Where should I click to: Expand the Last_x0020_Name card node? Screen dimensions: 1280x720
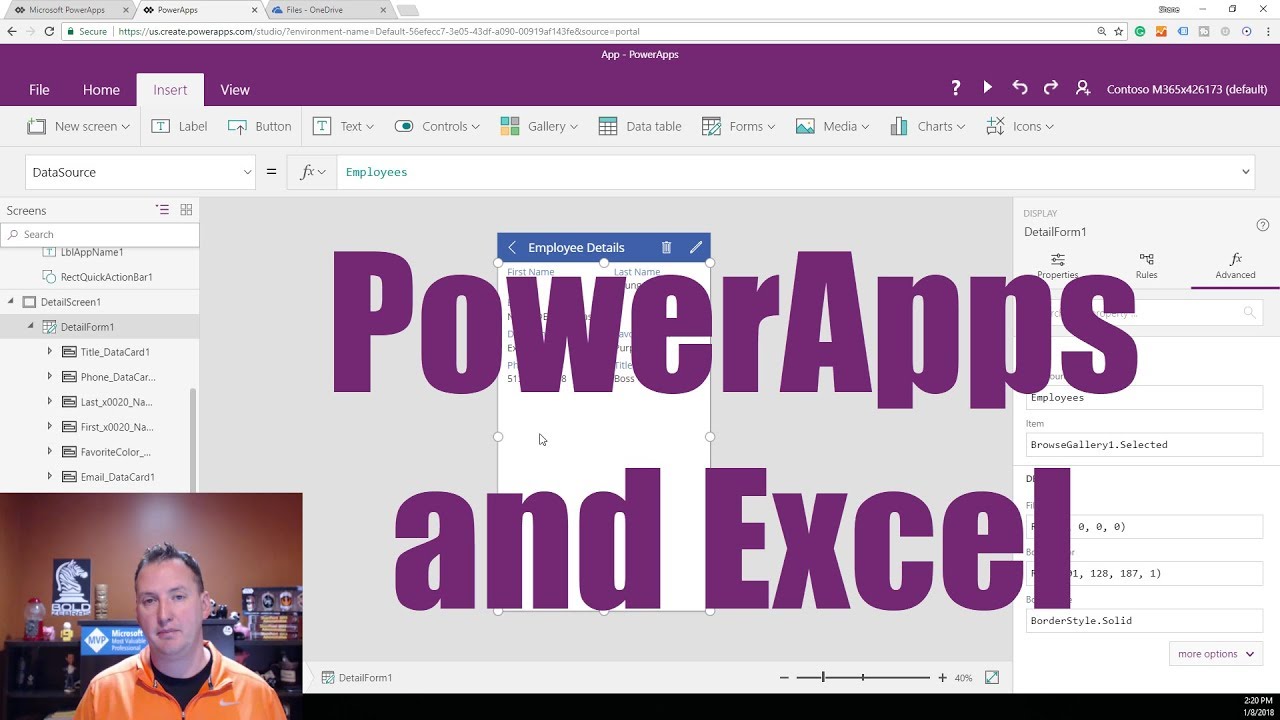50,401
